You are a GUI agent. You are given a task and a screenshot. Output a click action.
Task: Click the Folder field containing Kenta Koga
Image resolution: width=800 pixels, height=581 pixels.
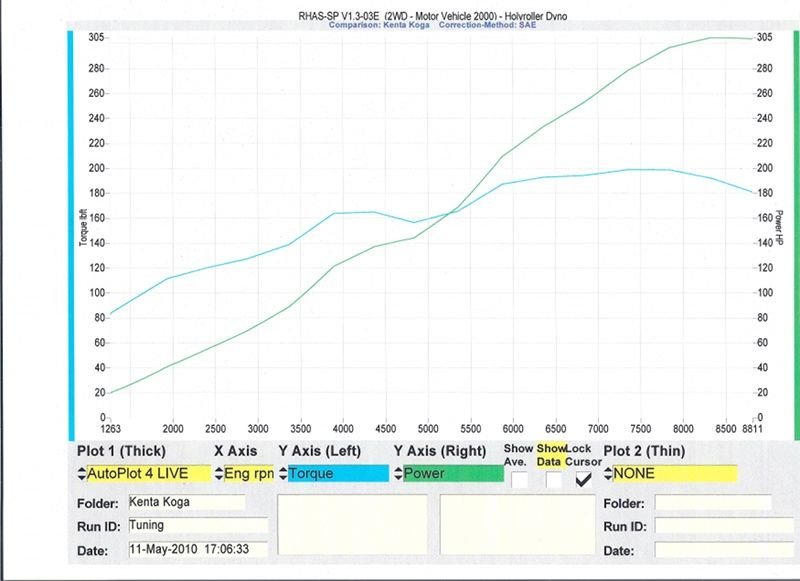click(186, 502)
